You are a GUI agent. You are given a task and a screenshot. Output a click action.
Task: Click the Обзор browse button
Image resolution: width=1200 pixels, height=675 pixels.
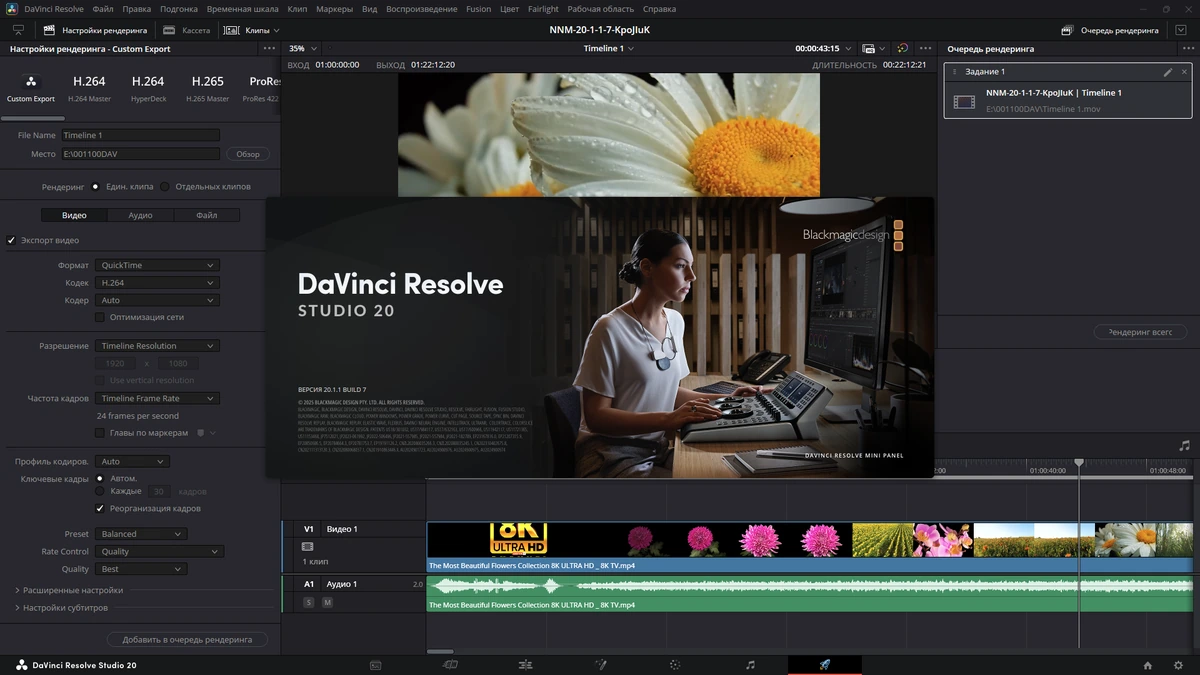[x=248, y=154]
